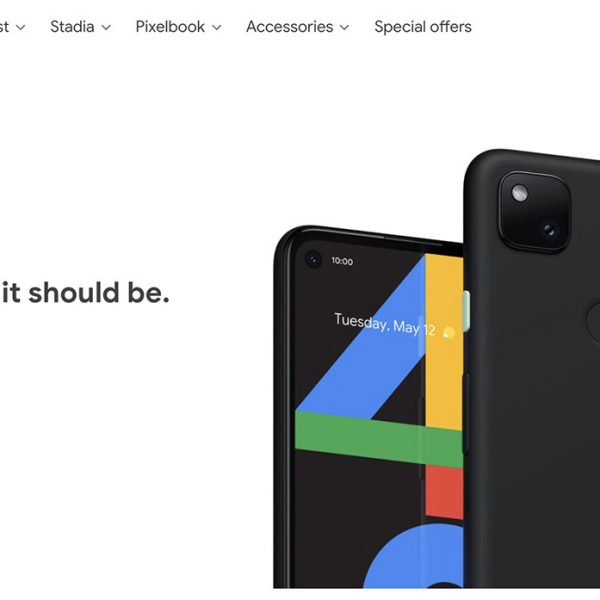Click the 'it should be.' headline text

[x=85, y=293]
